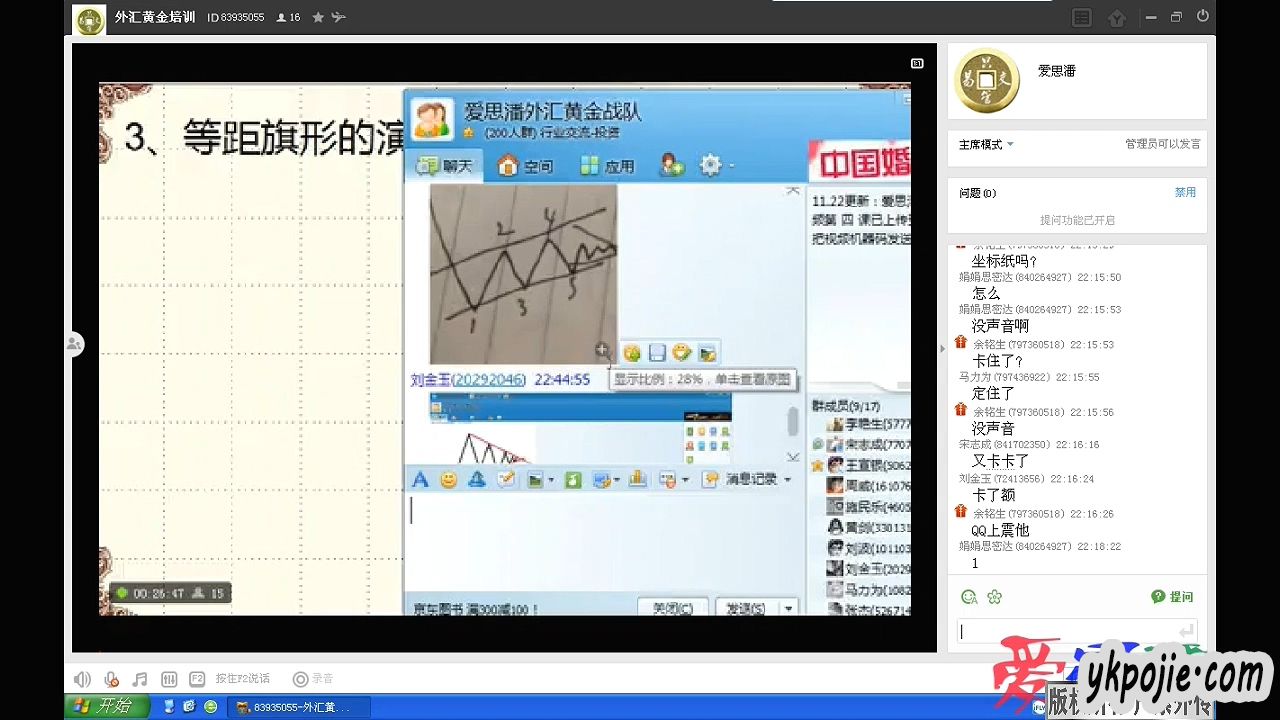Click the hand-drawn chart image in QQ chat
Screen dimensions: 1280x720
pos(523,273)
